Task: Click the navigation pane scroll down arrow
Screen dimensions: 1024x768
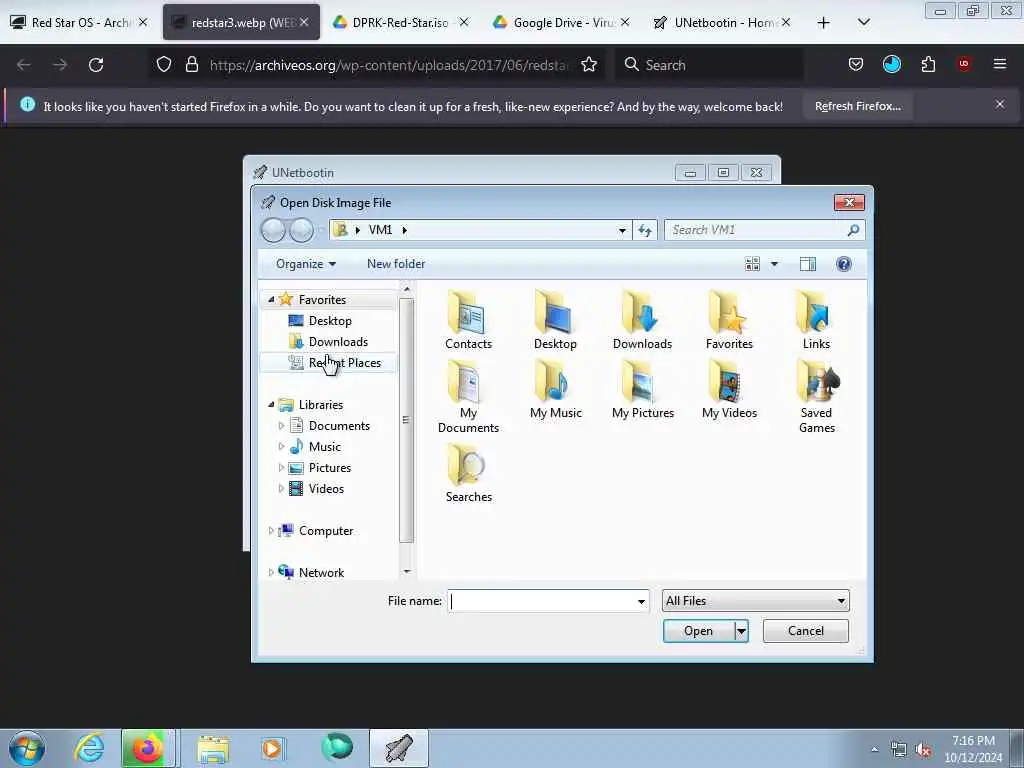Action: click(x=406, y=571)
